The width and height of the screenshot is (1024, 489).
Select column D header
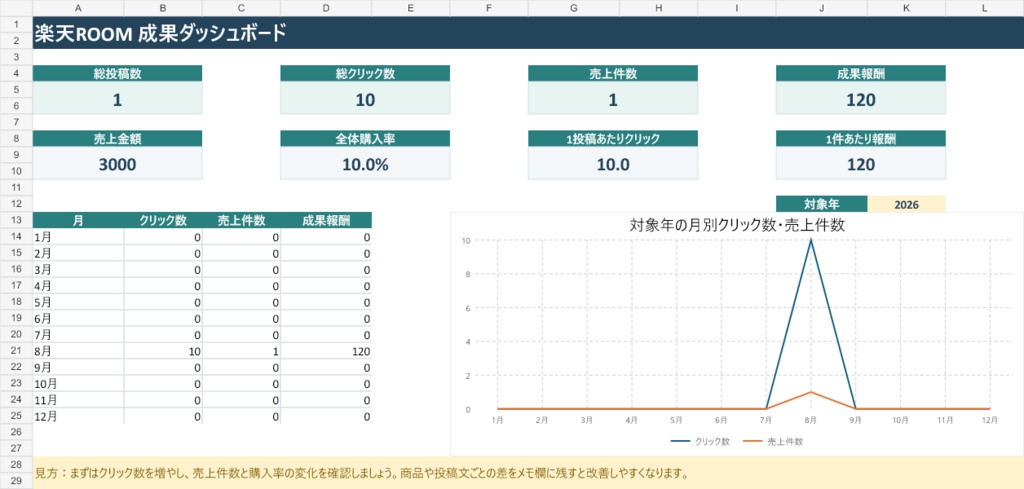[326, 8]
